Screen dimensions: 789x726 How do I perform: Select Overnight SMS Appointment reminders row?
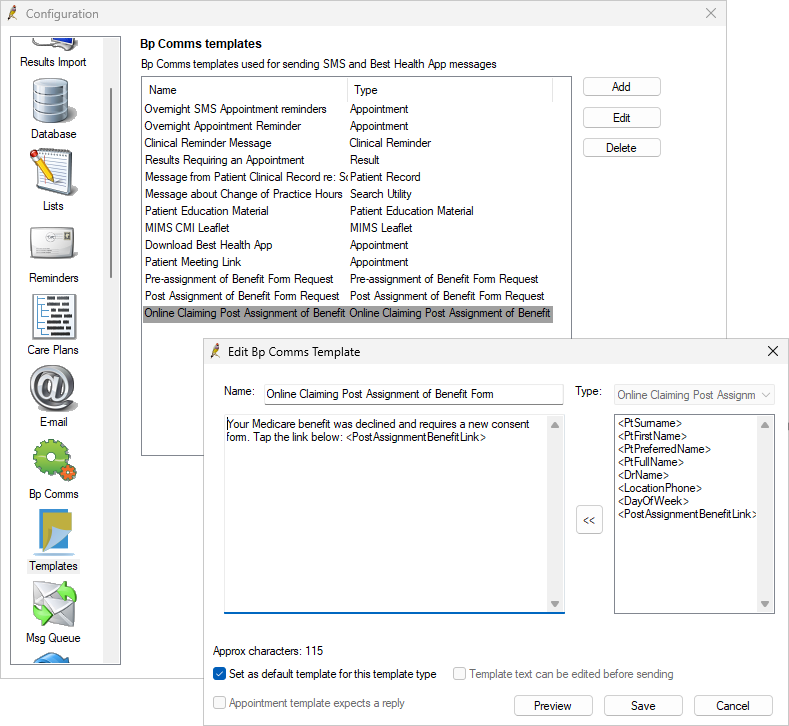tap(348, 109)
